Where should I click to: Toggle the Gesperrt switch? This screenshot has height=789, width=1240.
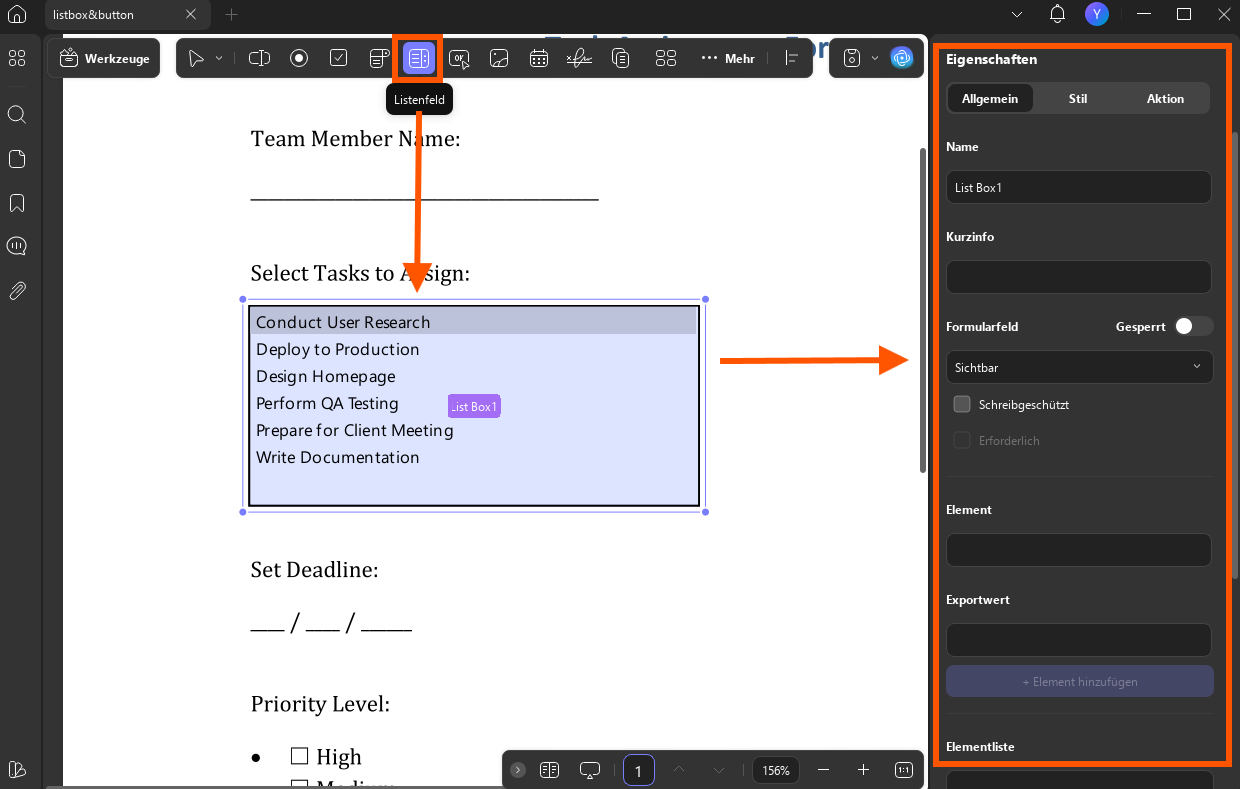click(1193, 326)
